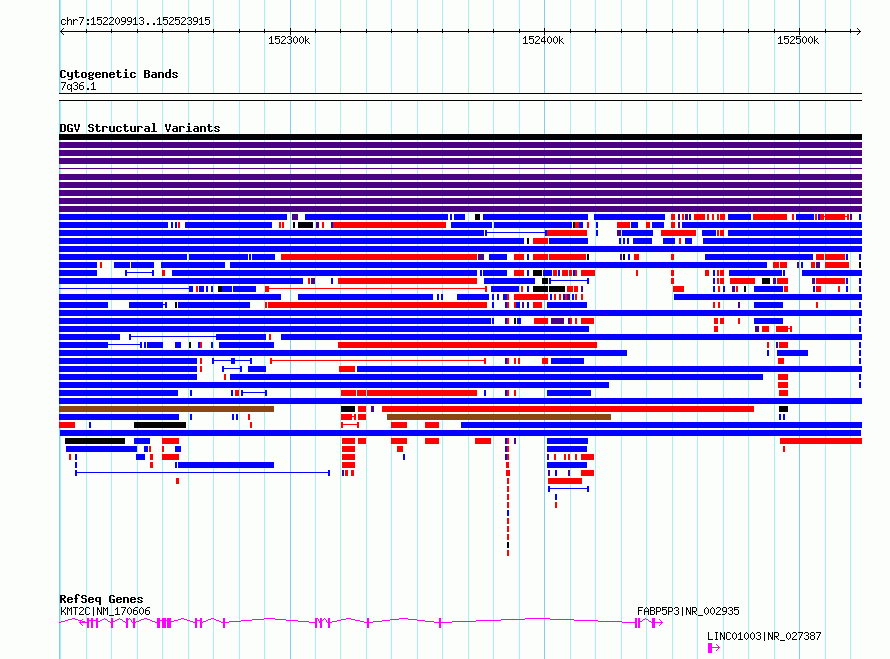
Task: Select the thin purple variant line between purple bars
Action: [460, 169]
